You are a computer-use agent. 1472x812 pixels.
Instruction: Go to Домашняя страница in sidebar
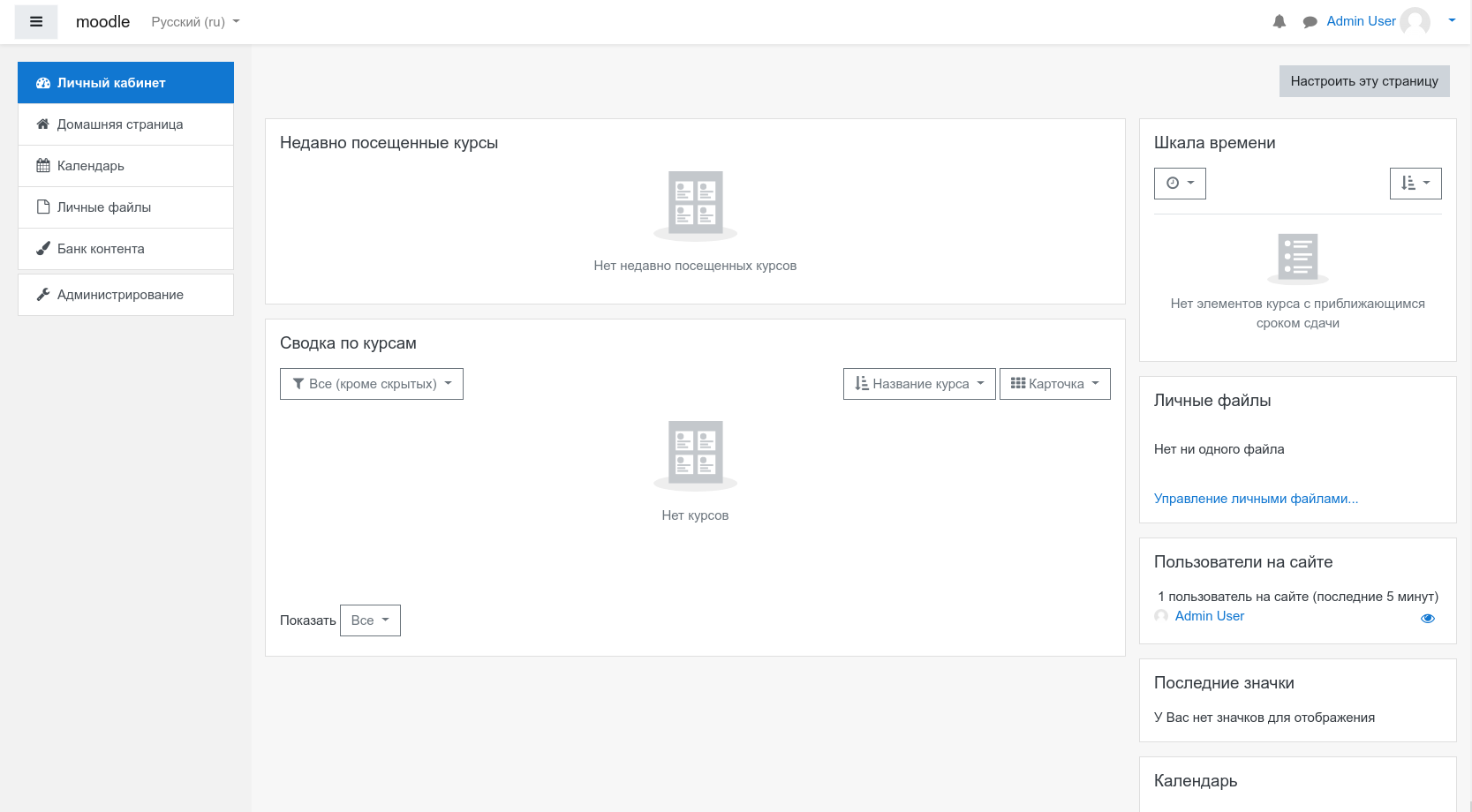[120, 124]
